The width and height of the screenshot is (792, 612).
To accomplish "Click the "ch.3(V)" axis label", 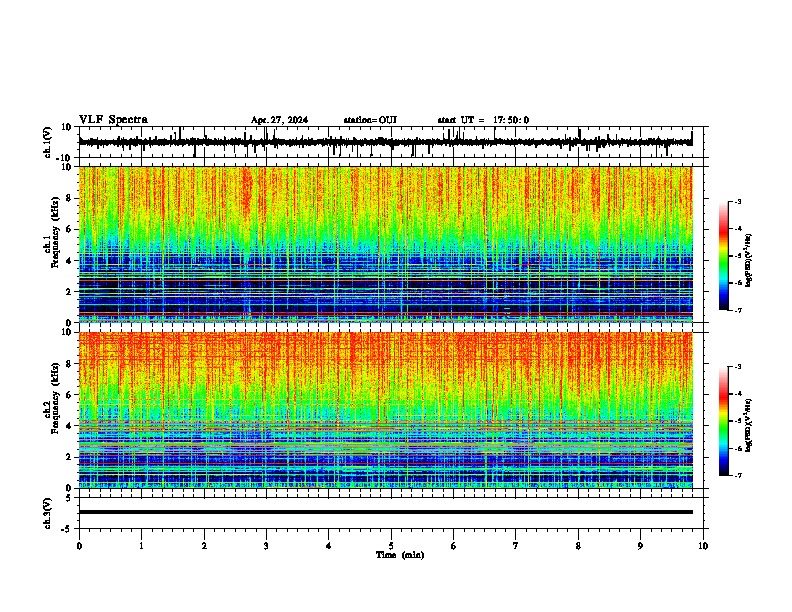I will pos(48,513).
